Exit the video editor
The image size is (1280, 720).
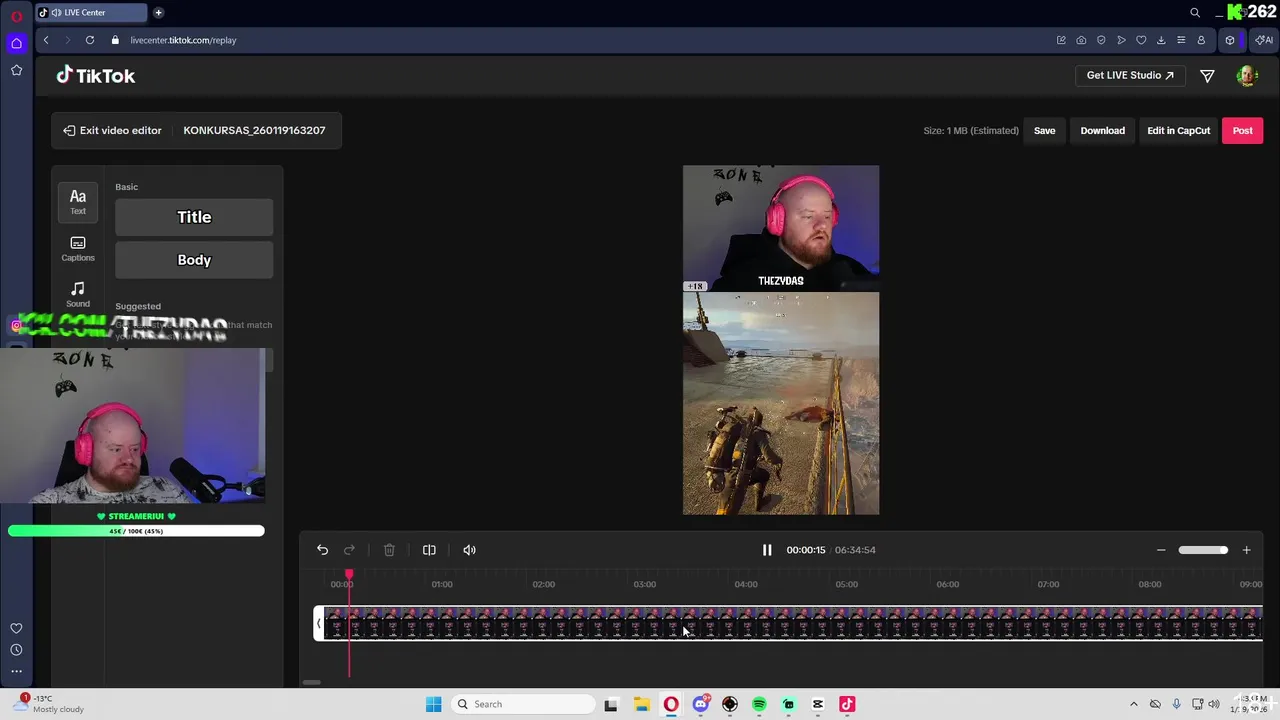tap(112, 130)
